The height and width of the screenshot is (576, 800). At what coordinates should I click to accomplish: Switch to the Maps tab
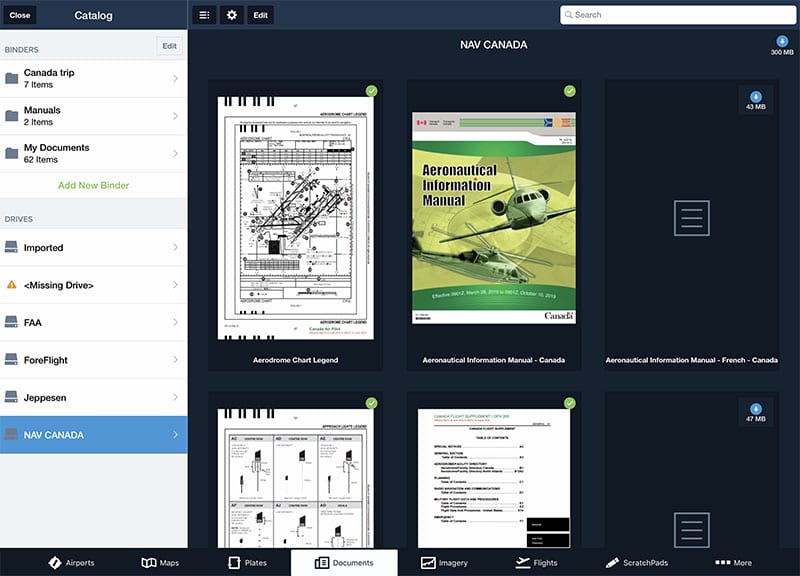160,563
